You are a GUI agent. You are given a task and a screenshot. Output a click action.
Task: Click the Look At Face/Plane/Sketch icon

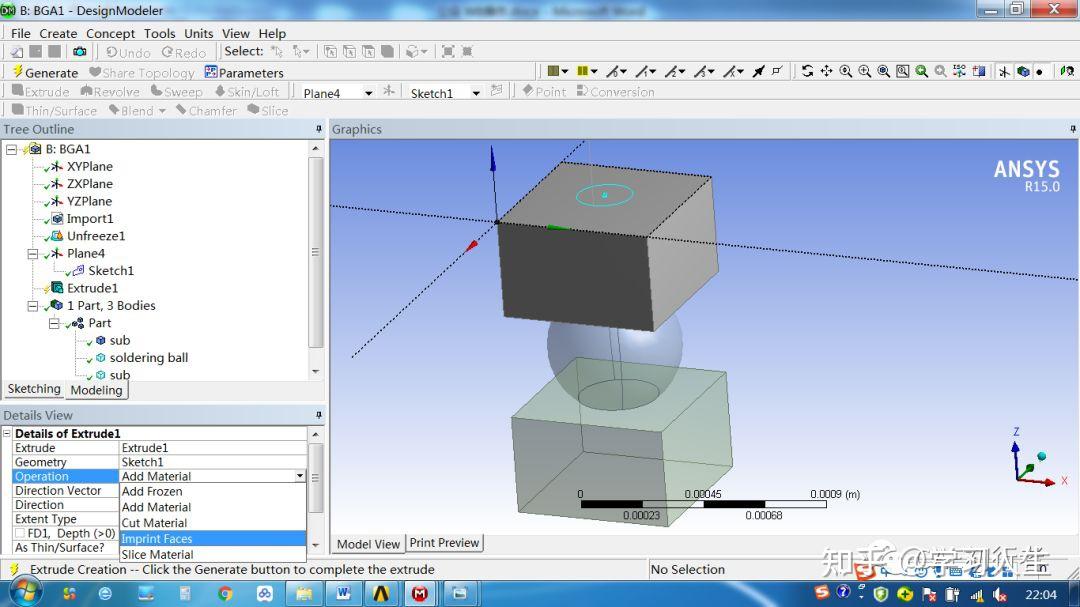pos(1067,71)
